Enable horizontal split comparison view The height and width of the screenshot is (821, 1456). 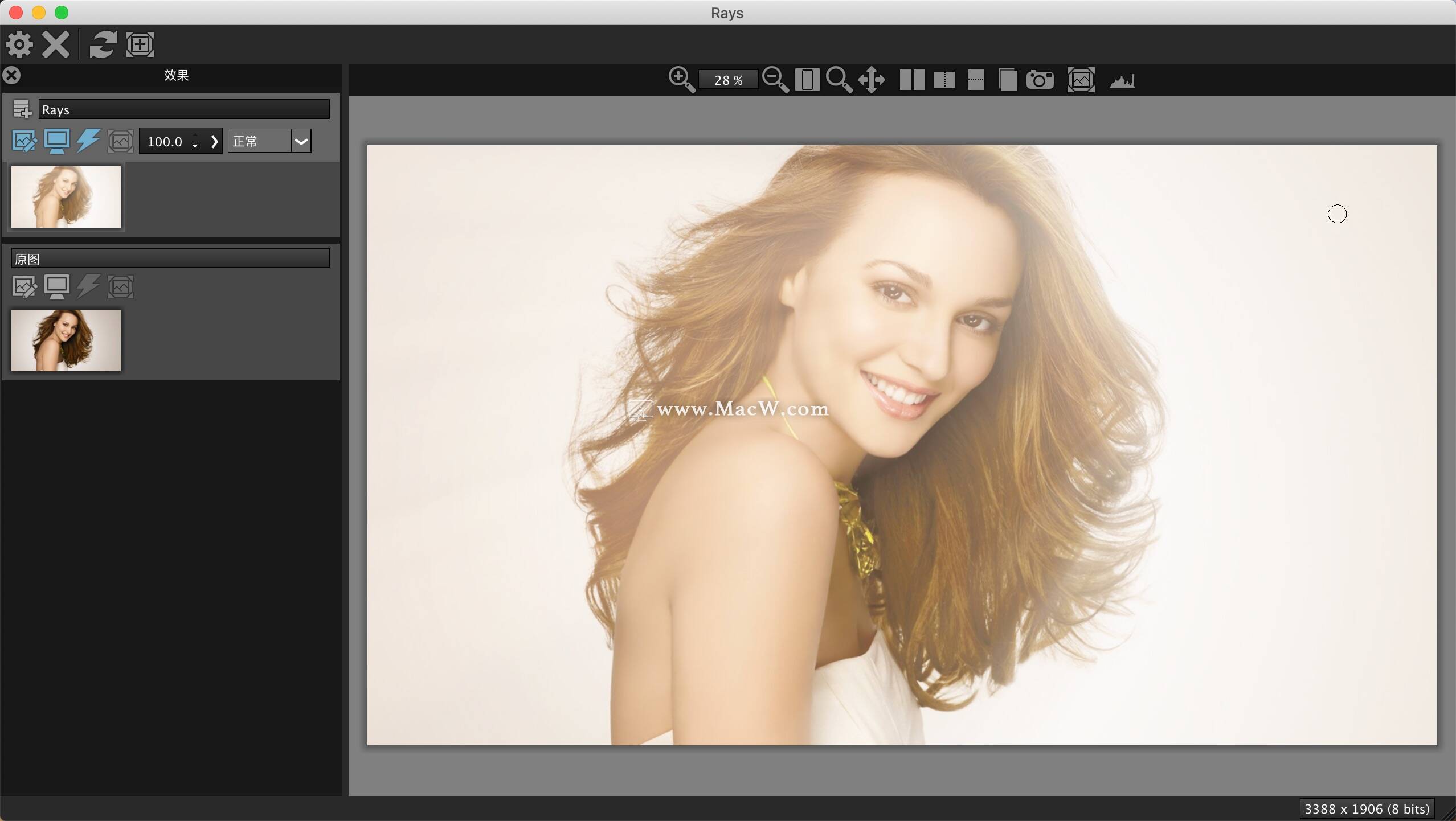coord(976,80)
